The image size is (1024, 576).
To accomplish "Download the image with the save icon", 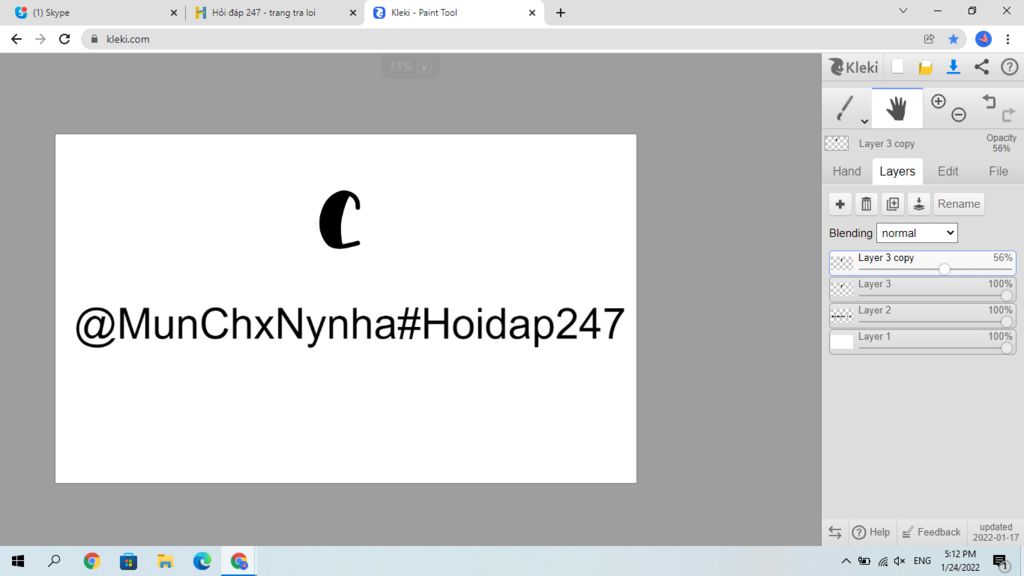I will pyautogui.click(x=953, y=67).
